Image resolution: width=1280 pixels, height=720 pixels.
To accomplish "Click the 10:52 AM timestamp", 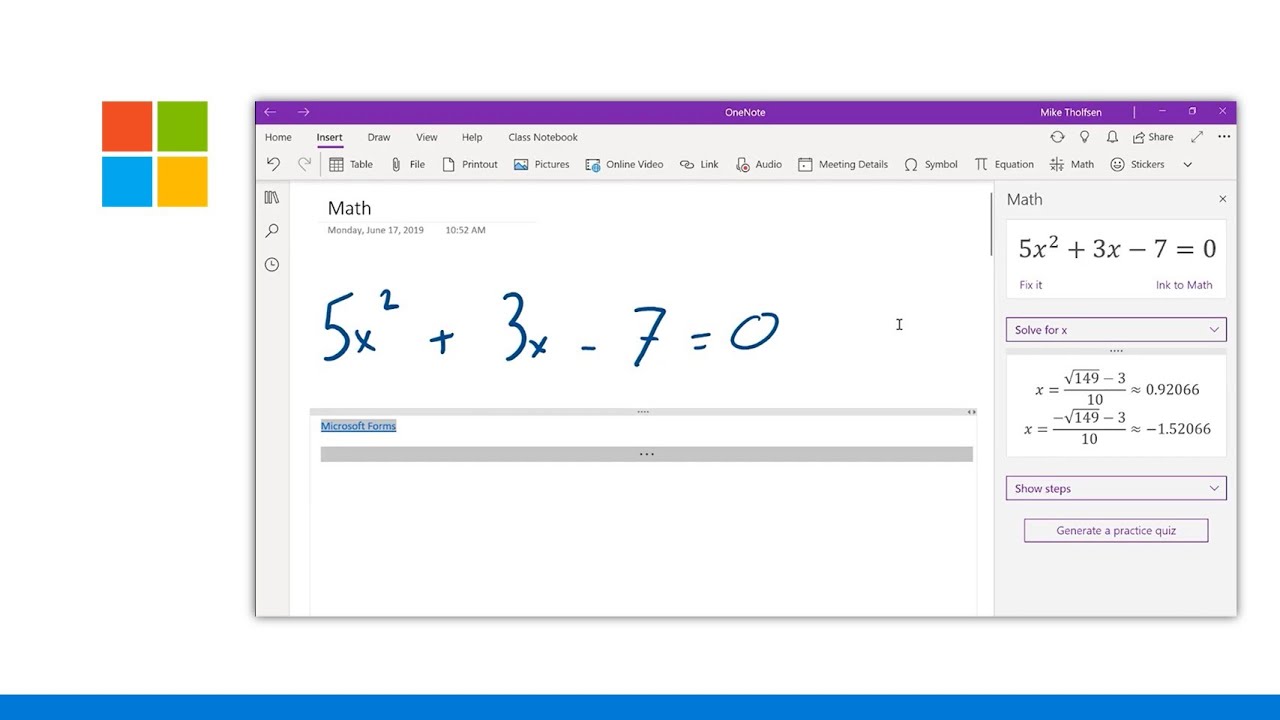I will tap(465, 230).
